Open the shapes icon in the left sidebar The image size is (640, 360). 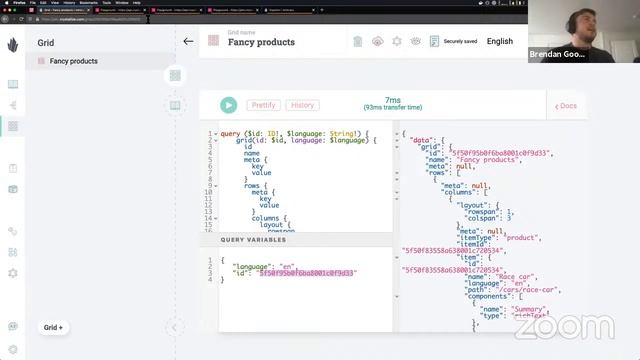click(x=13, y=252)
